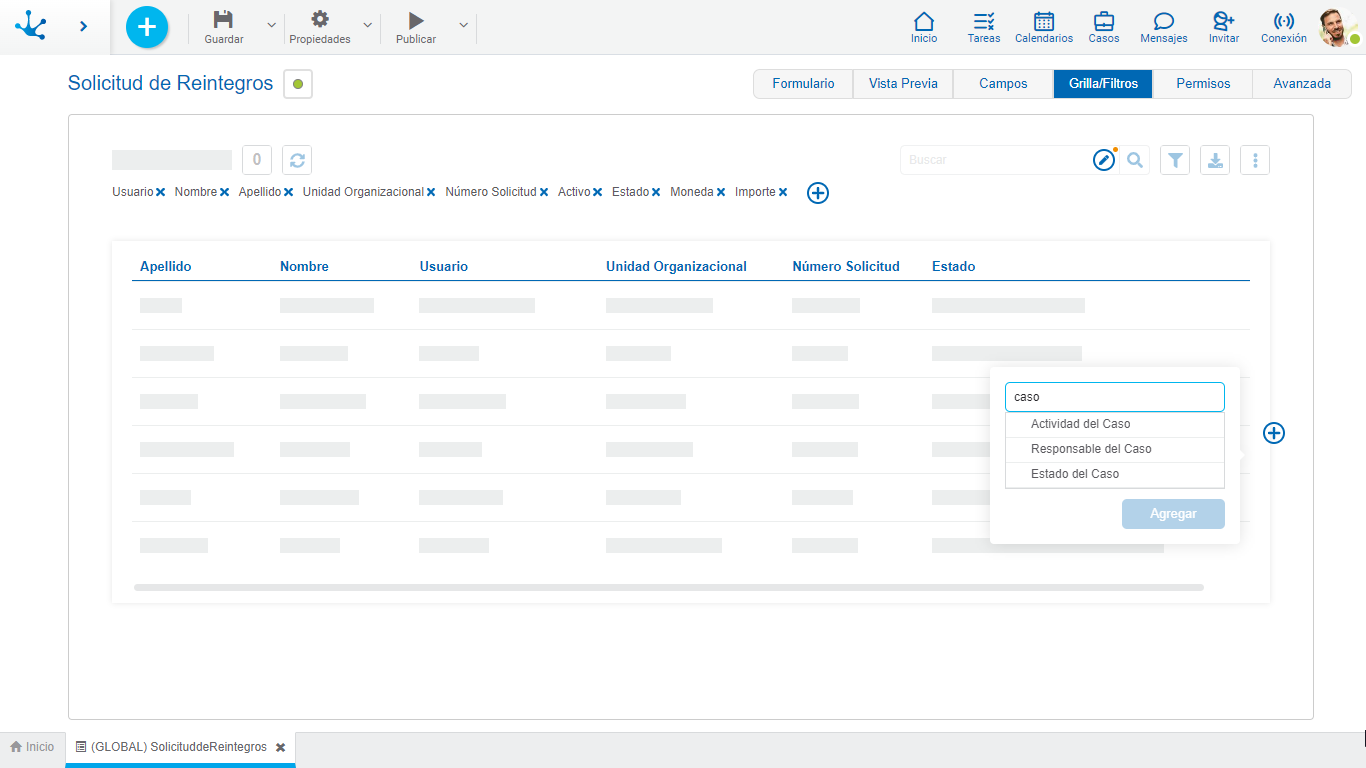Remove the Usuario filter tag
This screenshot has height=768, width=1366.
(160, 192)
